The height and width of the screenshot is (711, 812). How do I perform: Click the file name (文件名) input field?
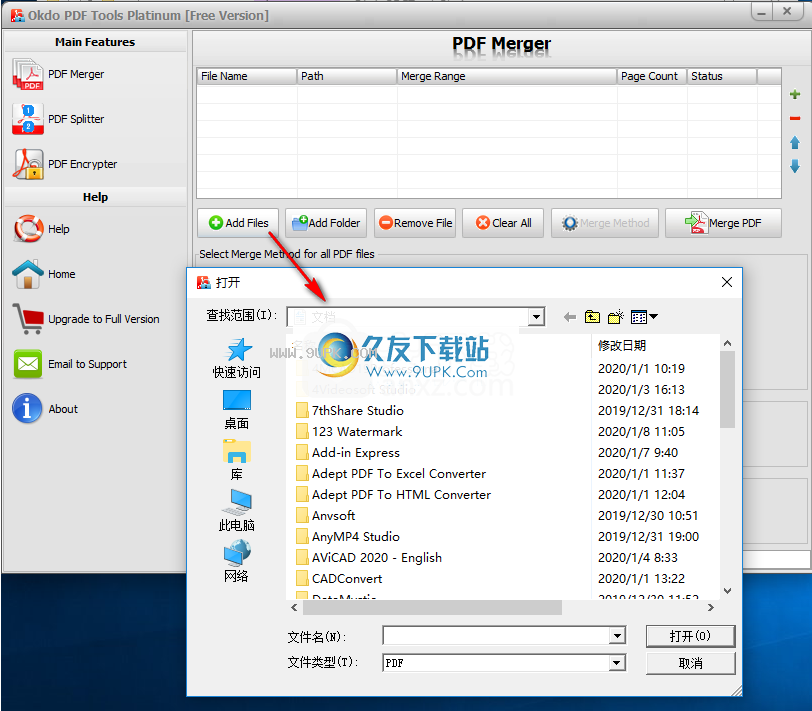496,636
